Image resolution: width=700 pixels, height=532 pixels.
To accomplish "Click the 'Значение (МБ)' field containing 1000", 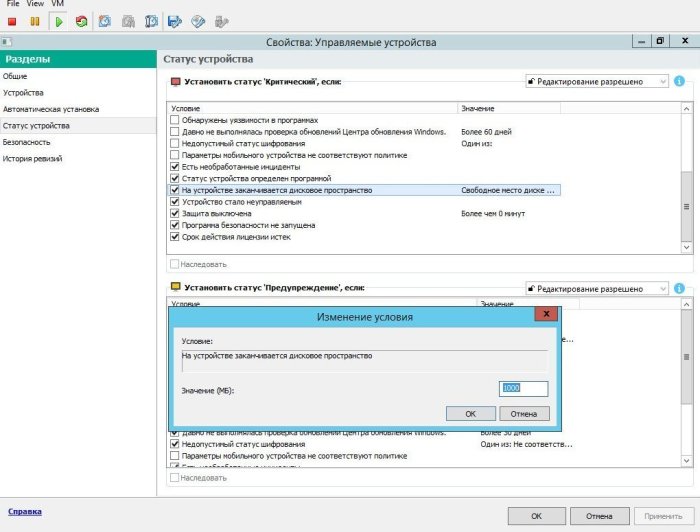I will pos(523,388).
